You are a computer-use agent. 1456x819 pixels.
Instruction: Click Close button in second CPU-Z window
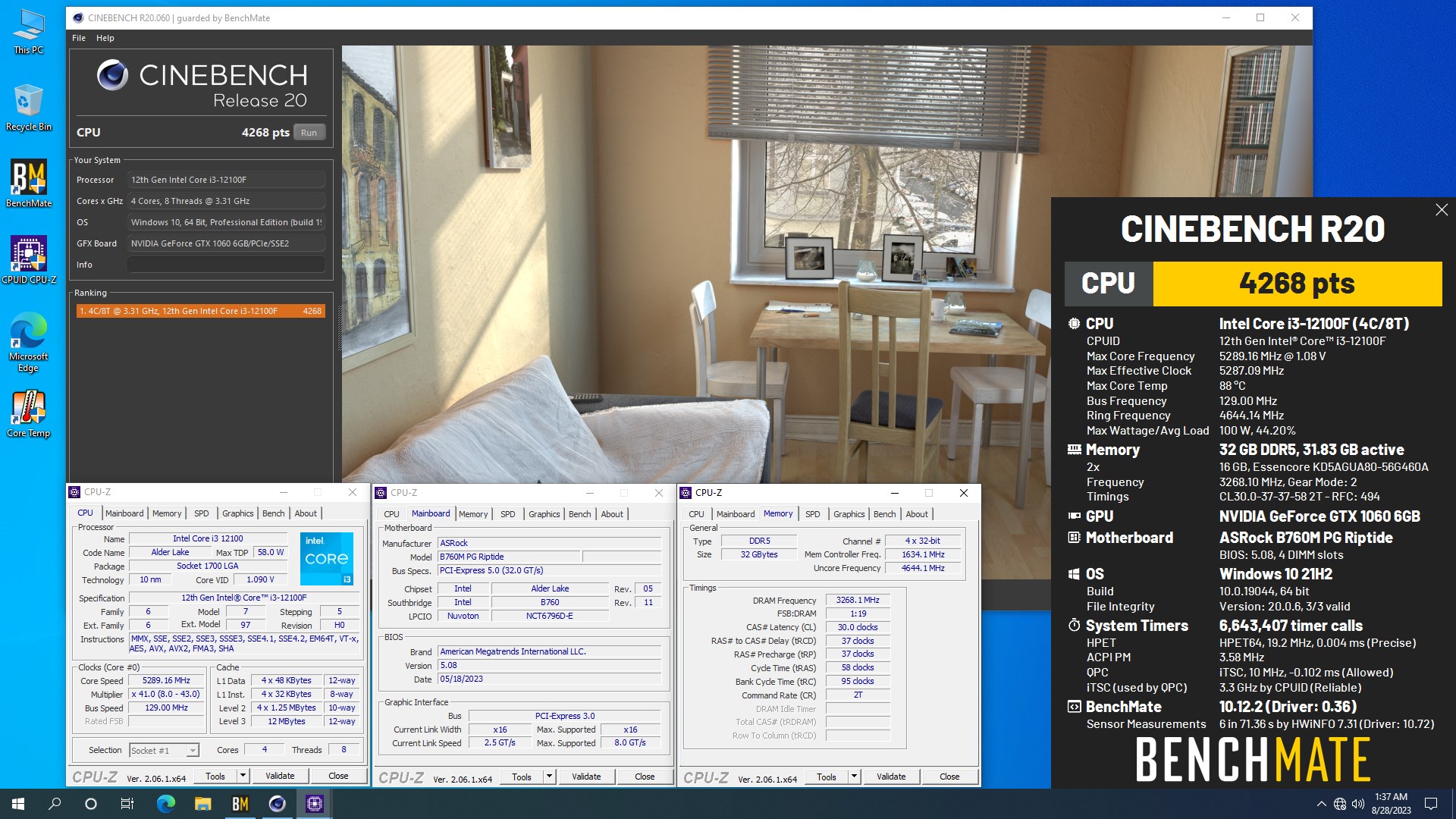point(645,777)
